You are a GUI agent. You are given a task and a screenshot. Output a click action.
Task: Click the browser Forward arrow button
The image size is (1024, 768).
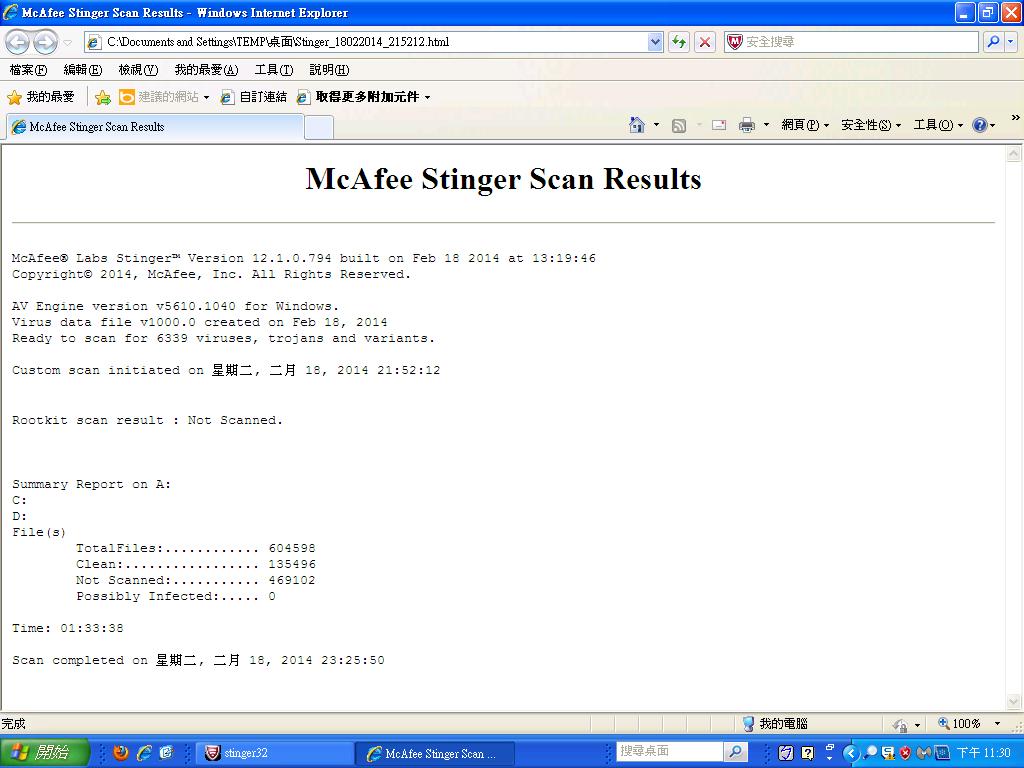point(45,42)
